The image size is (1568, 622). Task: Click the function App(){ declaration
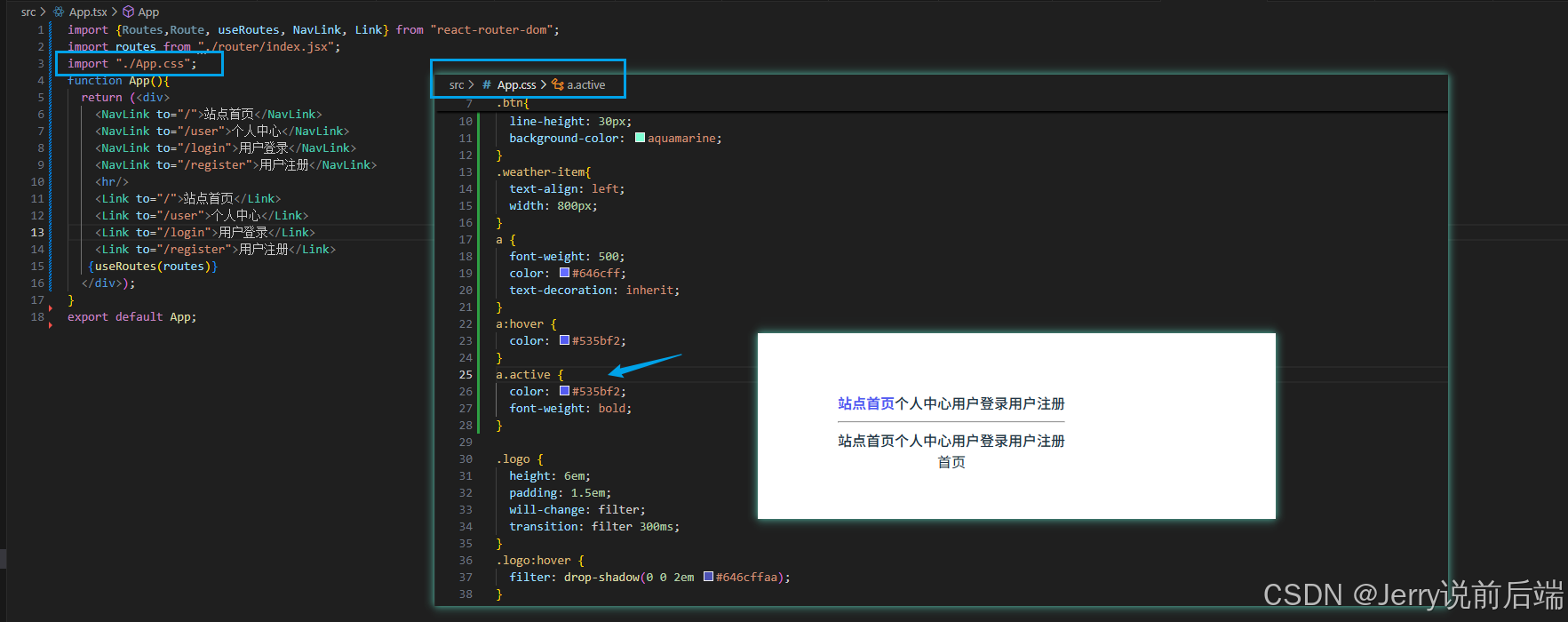coord(118,81)
